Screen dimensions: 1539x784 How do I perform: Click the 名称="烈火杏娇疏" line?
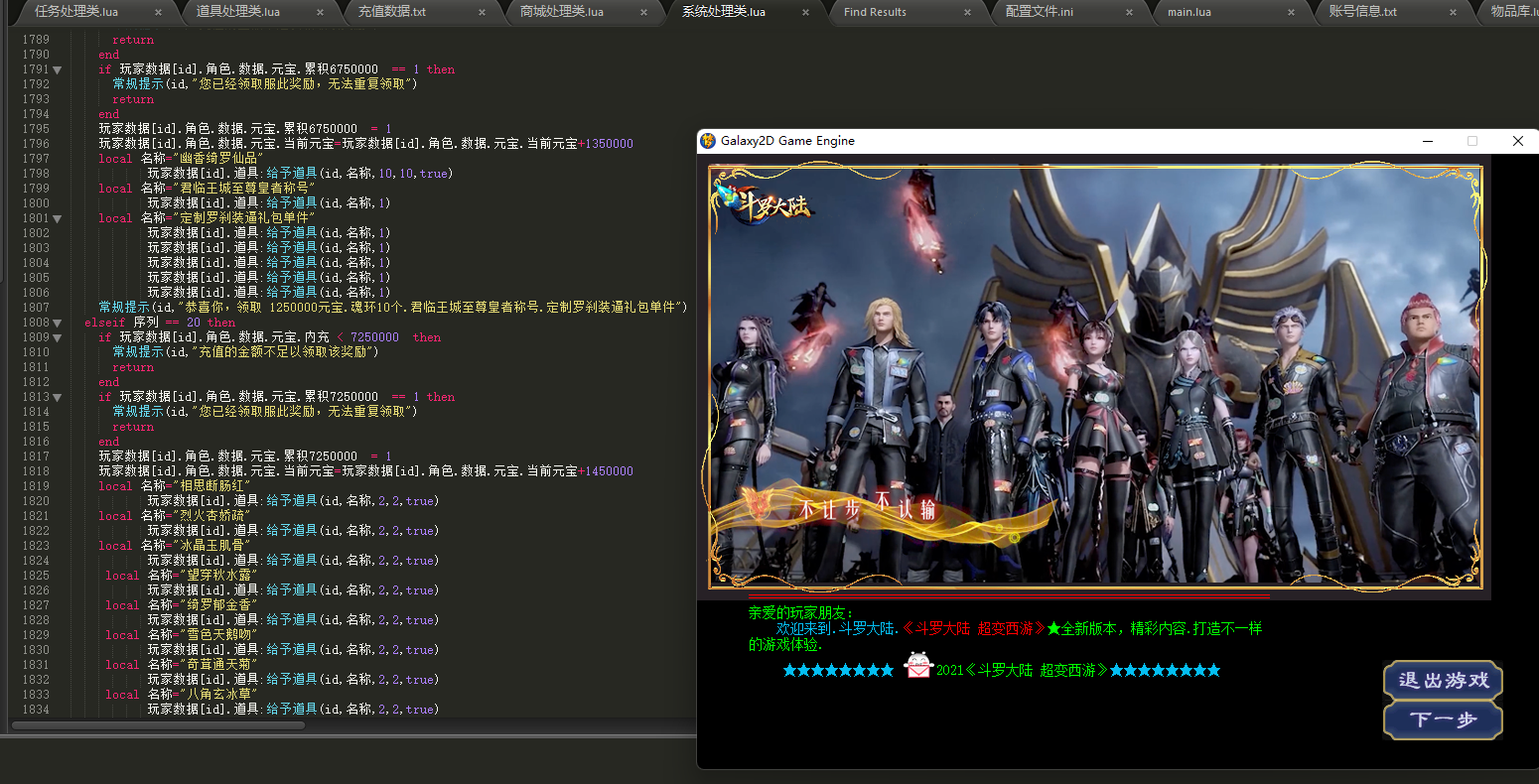(x=174, y=516)
